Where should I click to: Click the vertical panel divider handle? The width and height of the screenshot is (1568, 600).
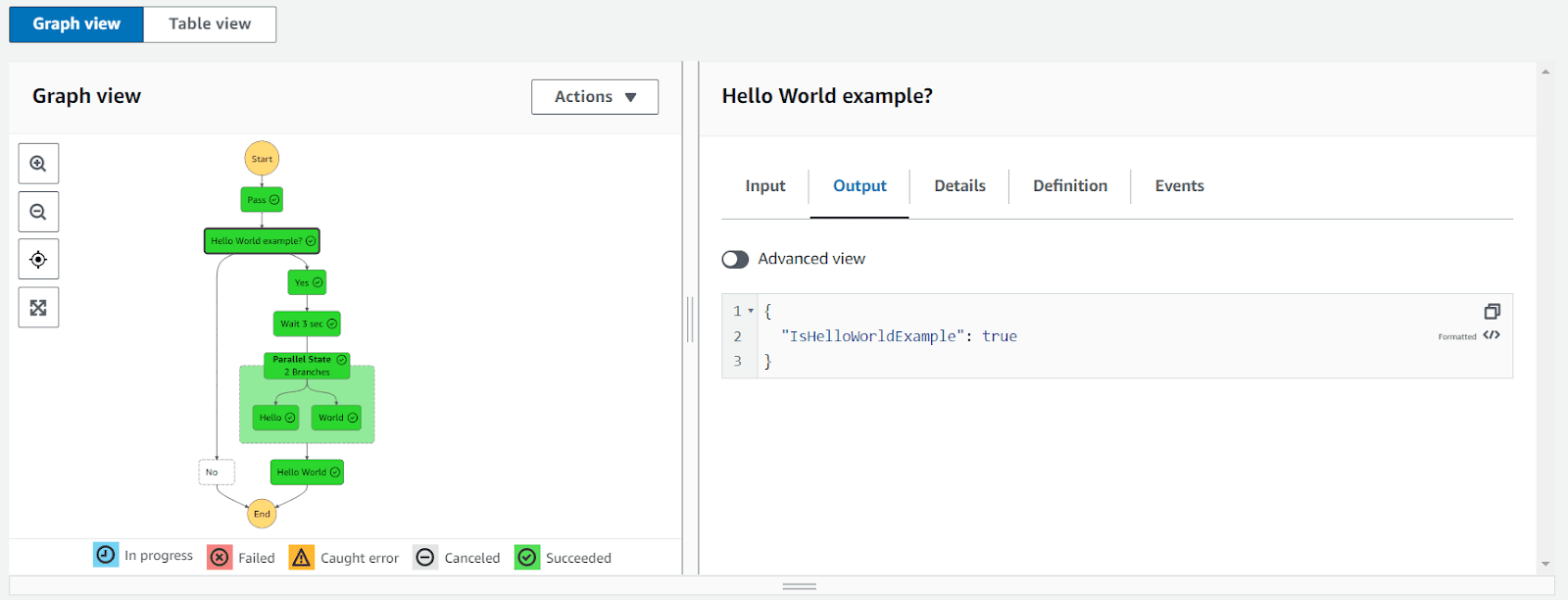691,320
